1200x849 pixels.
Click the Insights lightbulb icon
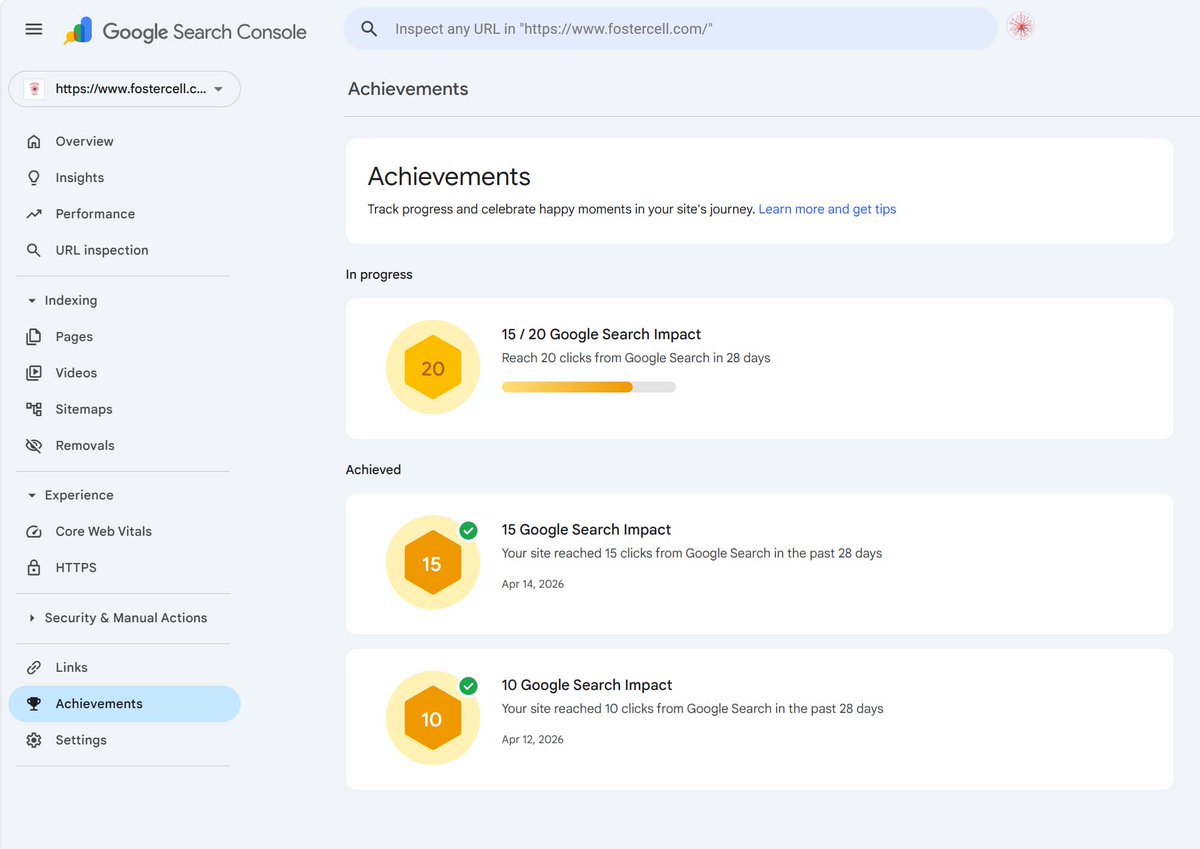[34, 177]
